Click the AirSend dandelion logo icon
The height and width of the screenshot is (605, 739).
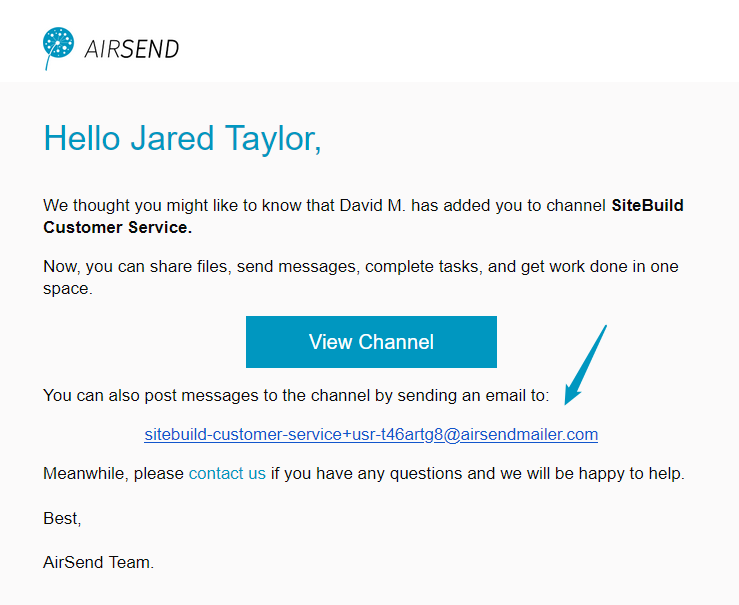click(58, 48)
